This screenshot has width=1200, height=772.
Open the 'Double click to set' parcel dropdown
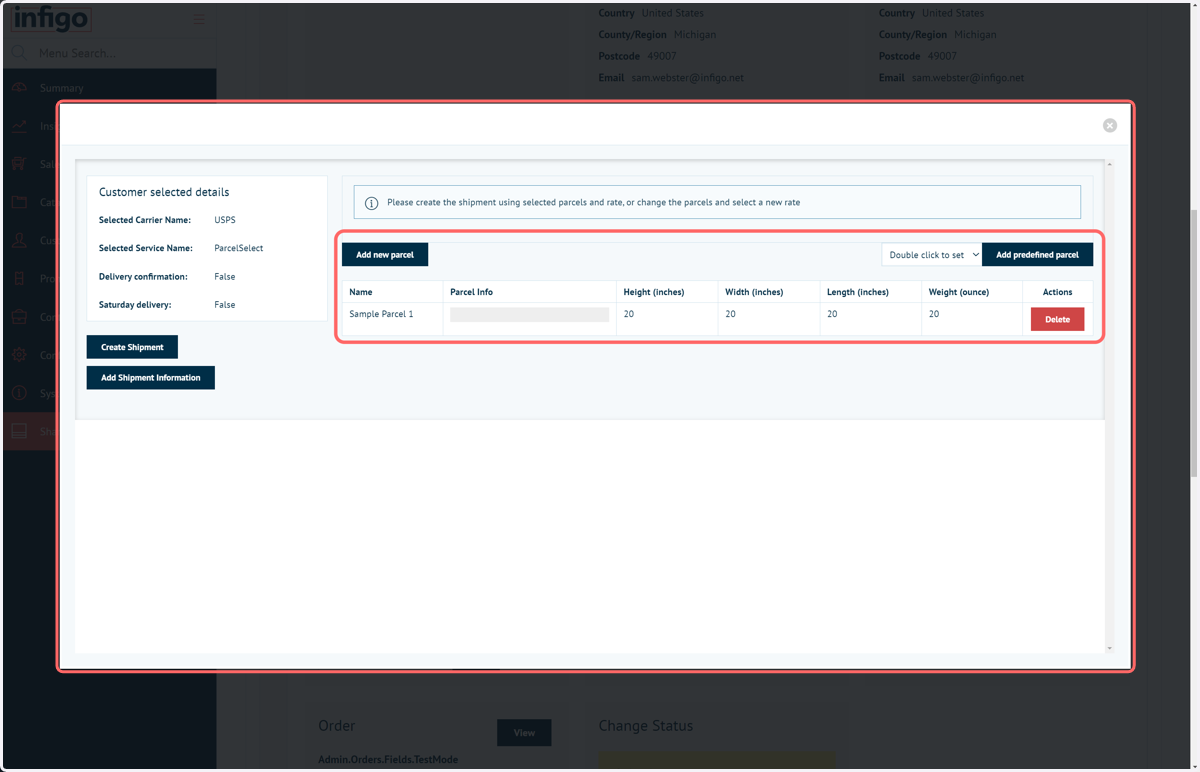[932, 255]
